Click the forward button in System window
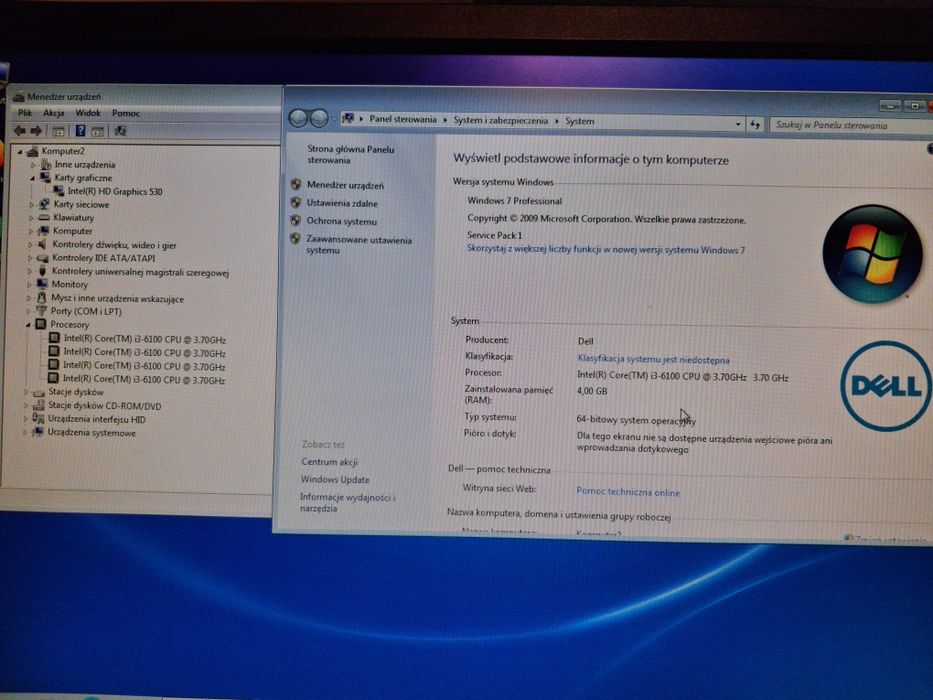Image resolution: width=933 pixels, height=700 pixels. 319,118
